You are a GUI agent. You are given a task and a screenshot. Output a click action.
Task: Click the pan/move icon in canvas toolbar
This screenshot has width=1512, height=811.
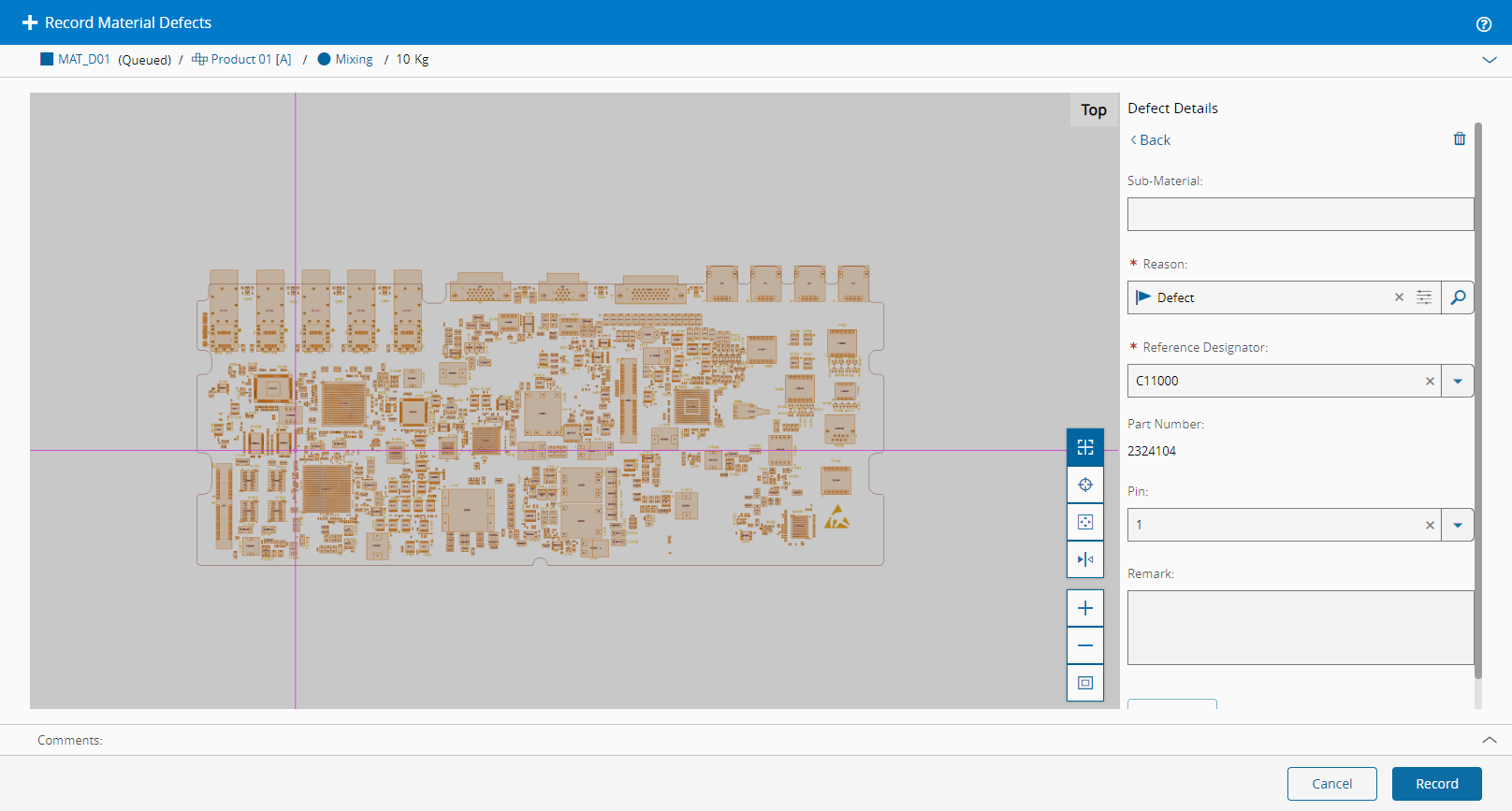pos(1085,522)
